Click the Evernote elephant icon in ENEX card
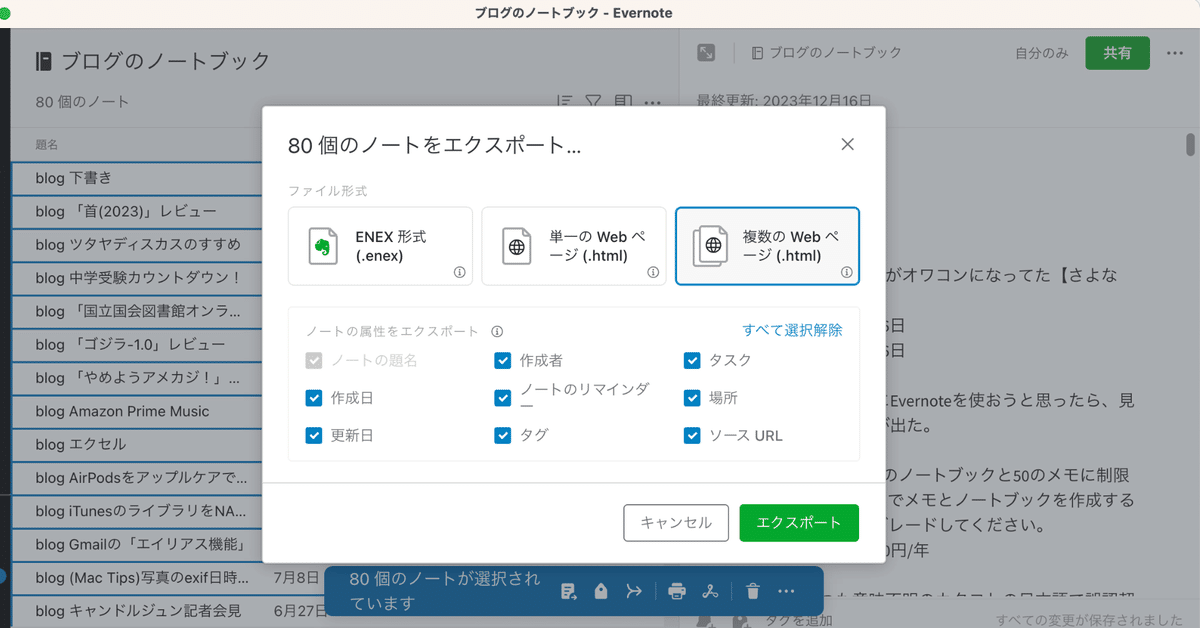Viewport: 1200px width, 628px height. point(322,246)
